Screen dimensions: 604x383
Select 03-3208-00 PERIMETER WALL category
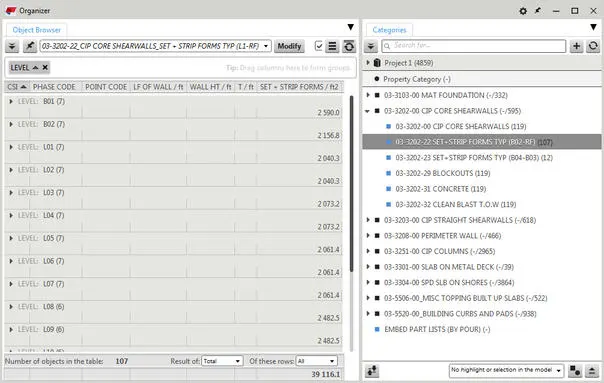(x=442, y=236)
